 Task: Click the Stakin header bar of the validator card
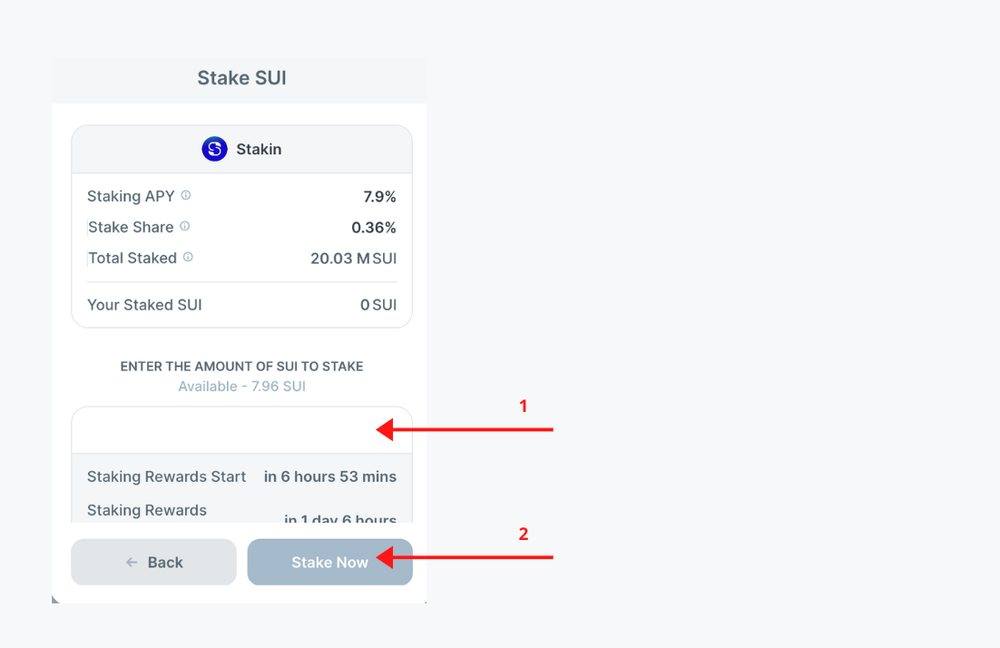point(240,148)
